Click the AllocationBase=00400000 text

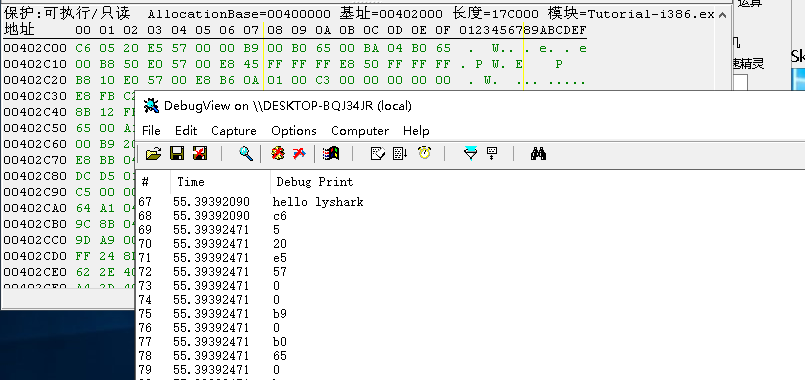pyautogui.click(x=240, y=14)
